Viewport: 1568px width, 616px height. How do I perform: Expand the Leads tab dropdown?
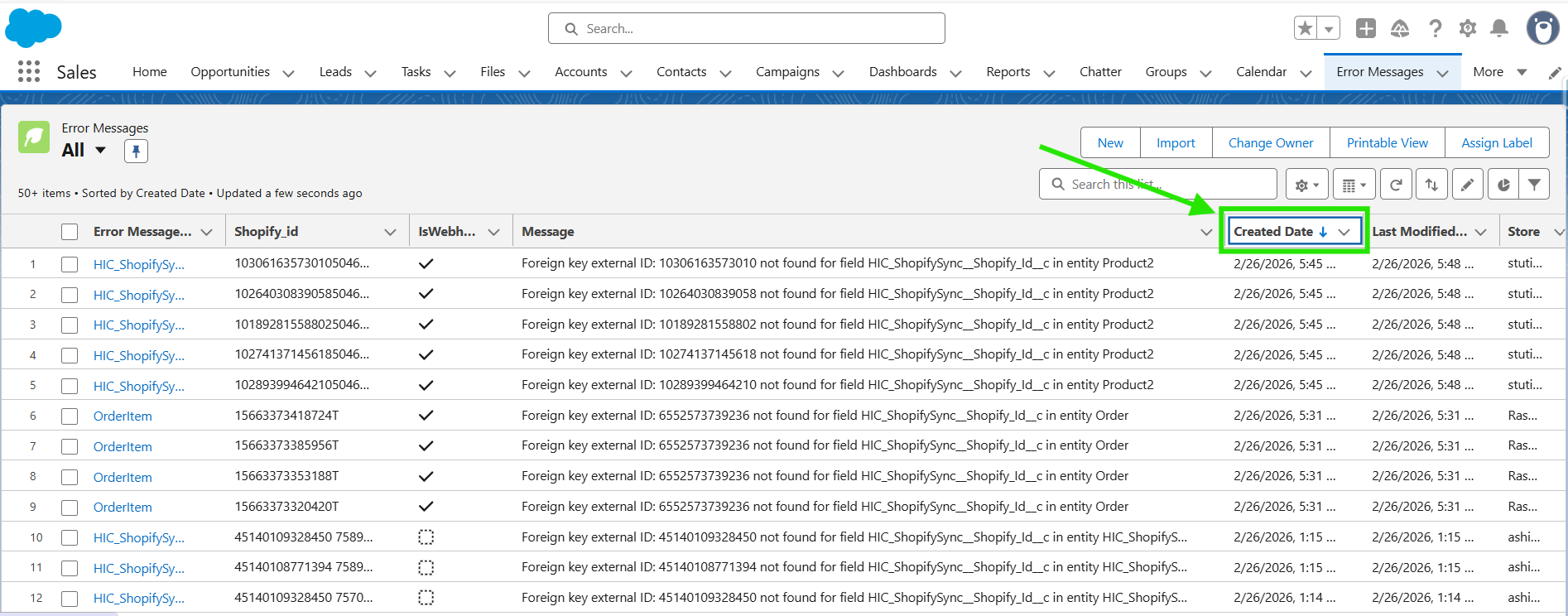(370, 73)
